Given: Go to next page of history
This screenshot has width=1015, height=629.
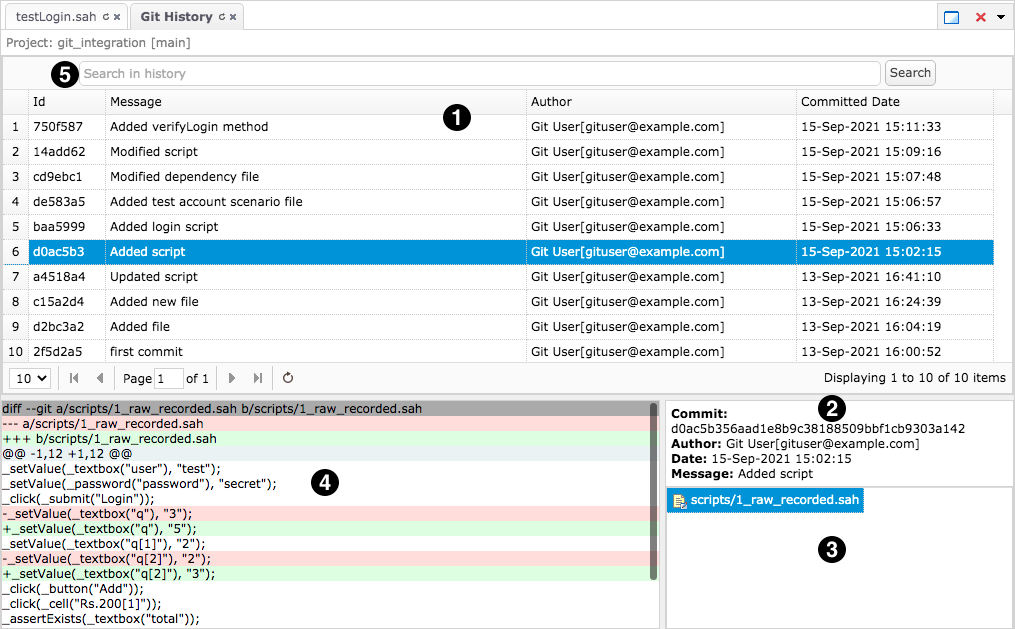Looking at the screenshot, I should point(233,378).
